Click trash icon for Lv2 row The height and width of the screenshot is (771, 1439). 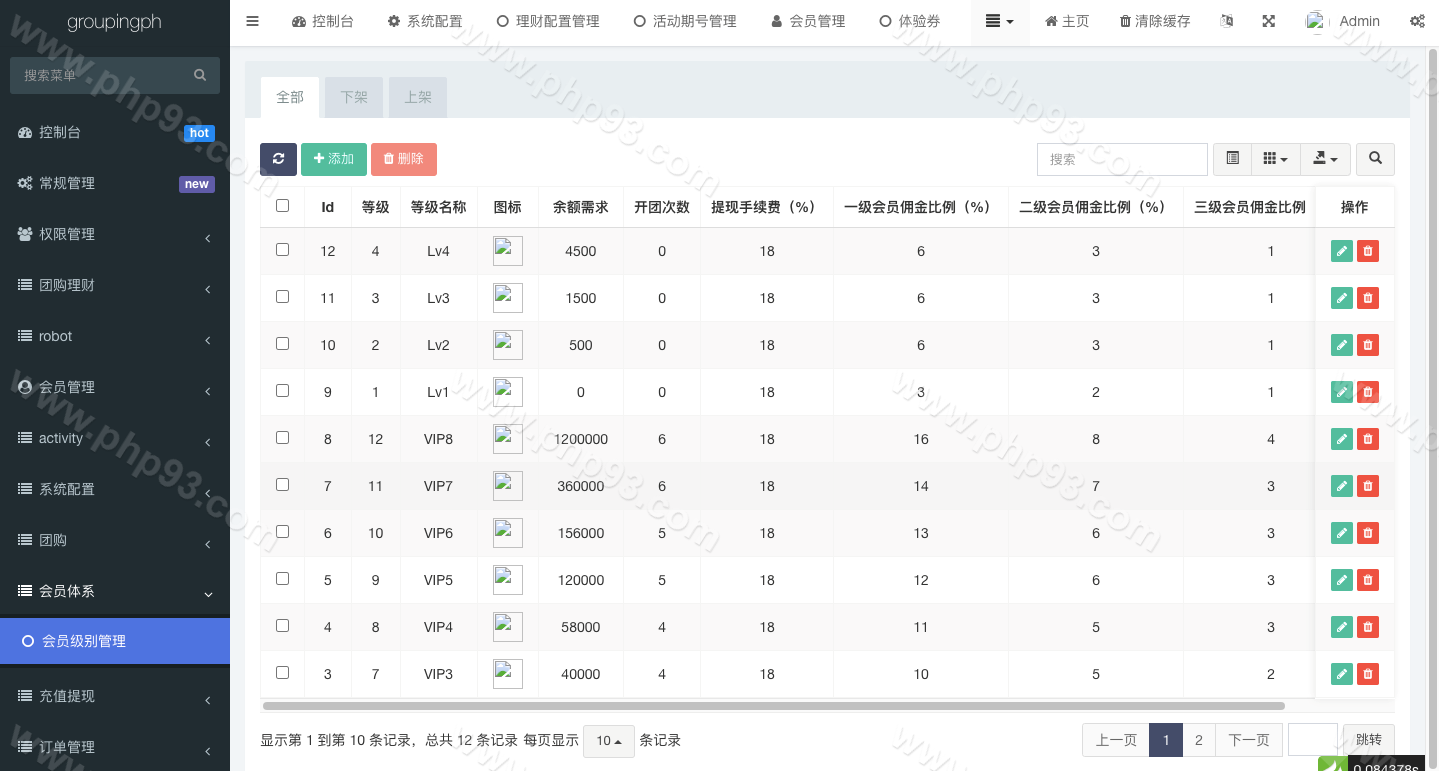[x=1368, y=345]
